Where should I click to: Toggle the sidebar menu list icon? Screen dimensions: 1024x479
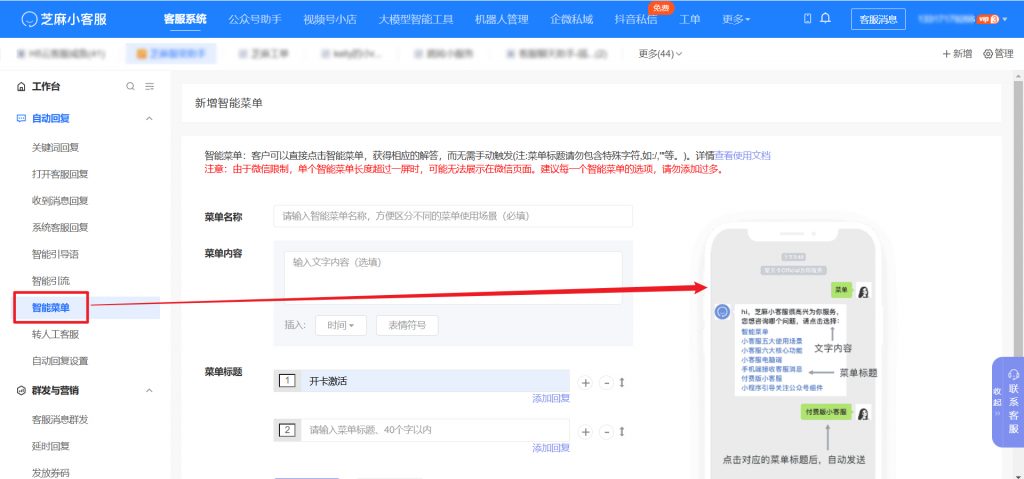[x=150, y=86]
